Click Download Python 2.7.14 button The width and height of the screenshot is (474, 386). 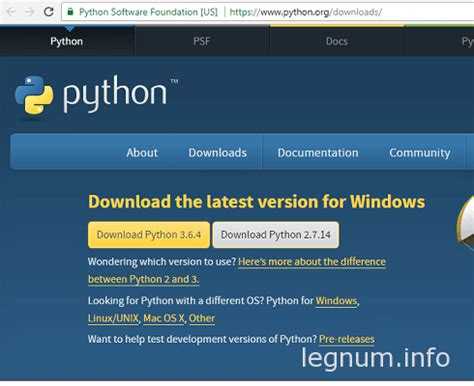276,235
